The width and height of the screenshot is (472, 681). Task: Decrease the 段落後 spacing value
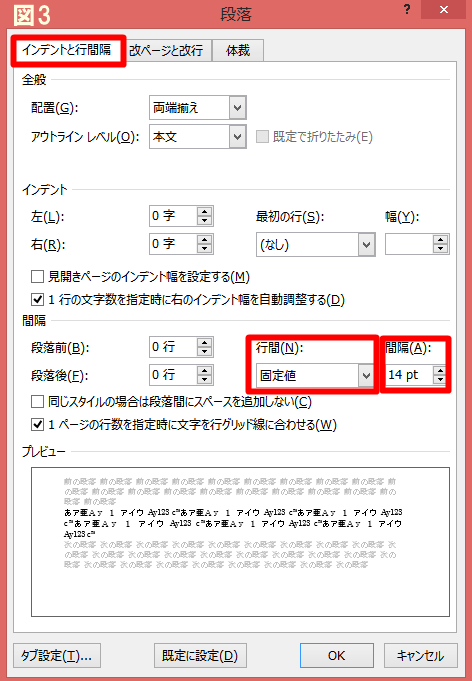coord(204,379)
